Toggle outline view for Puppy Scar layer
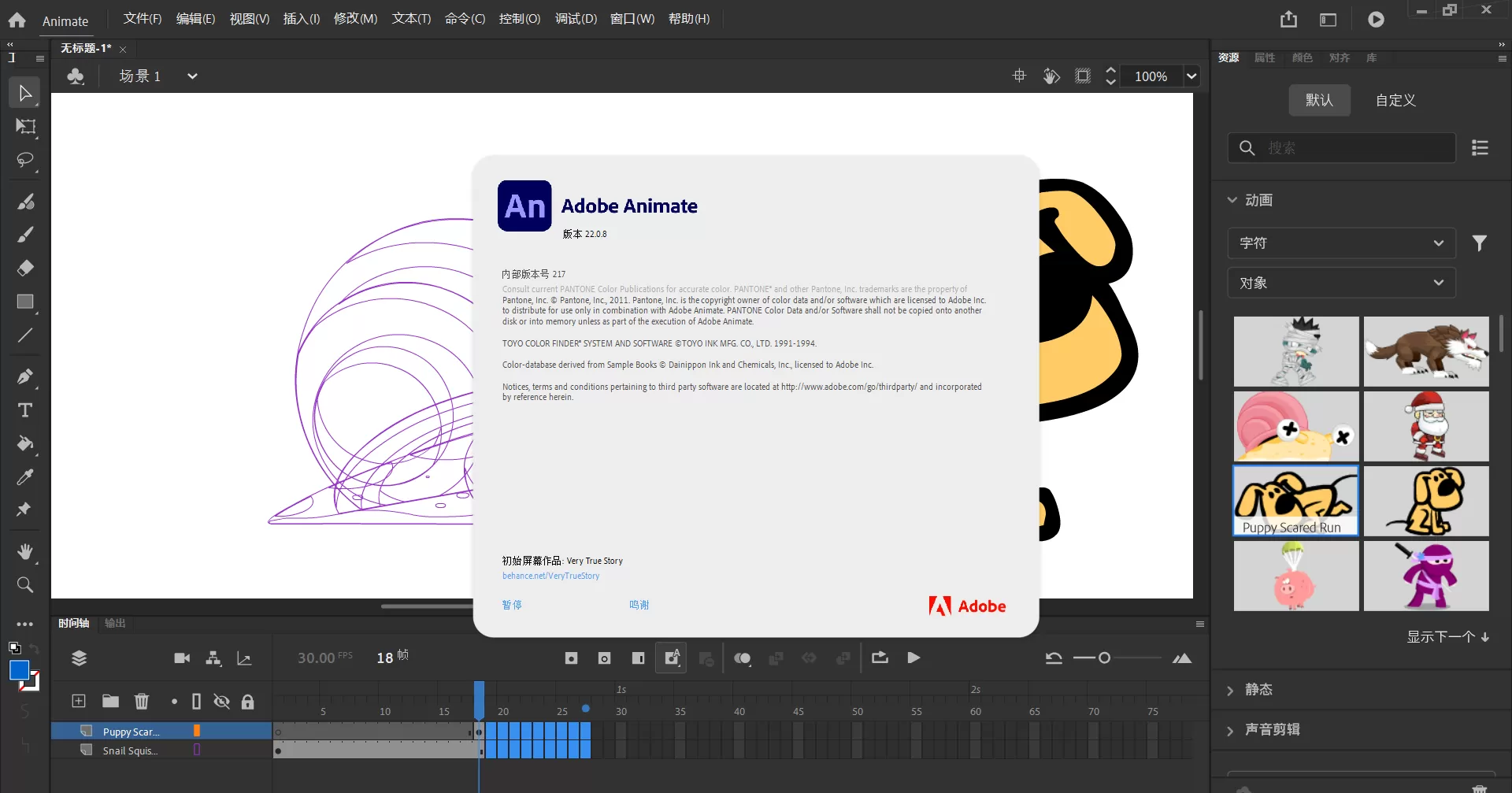 point(197,731)
